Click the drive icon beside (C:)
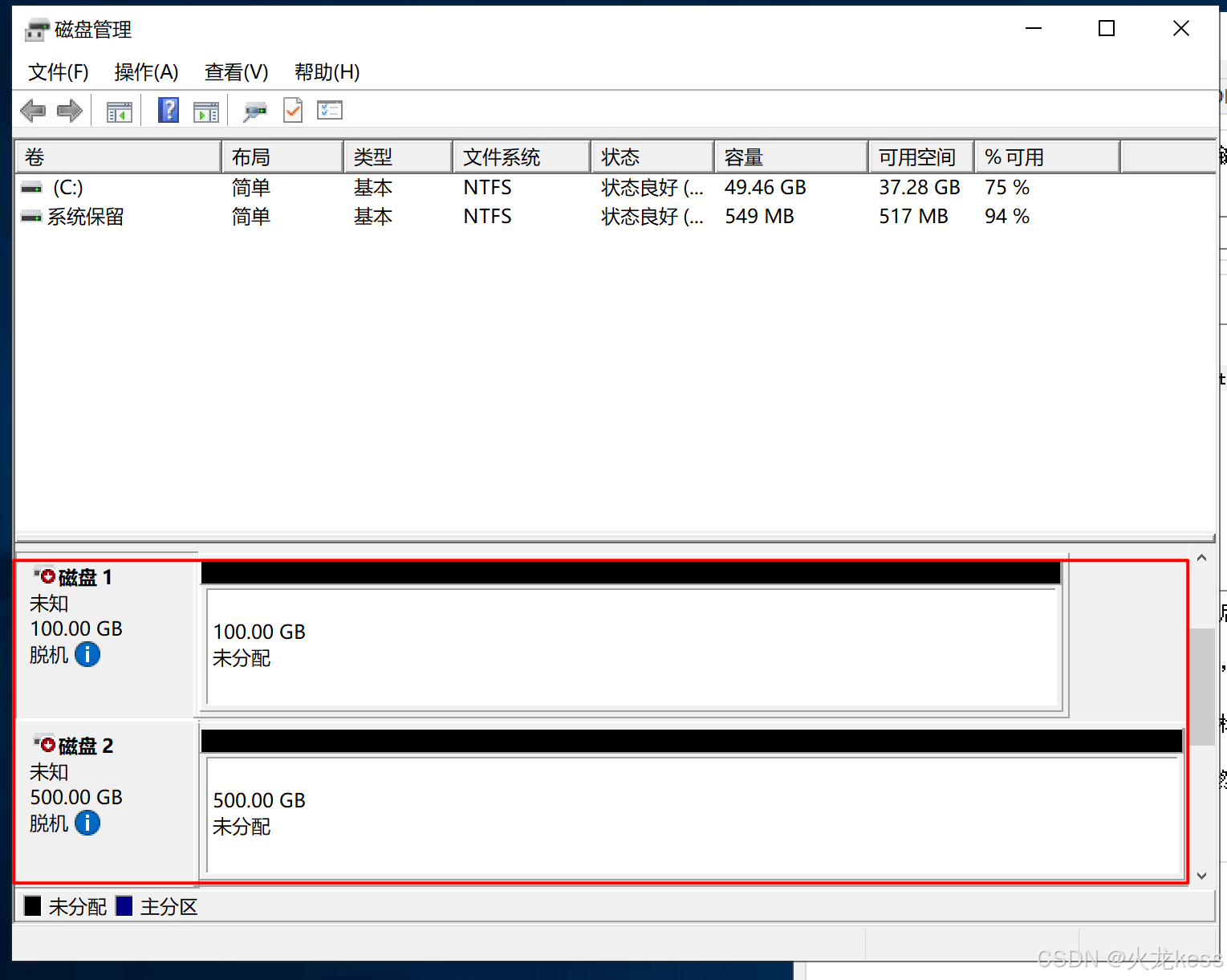 [x=31, y=188]
